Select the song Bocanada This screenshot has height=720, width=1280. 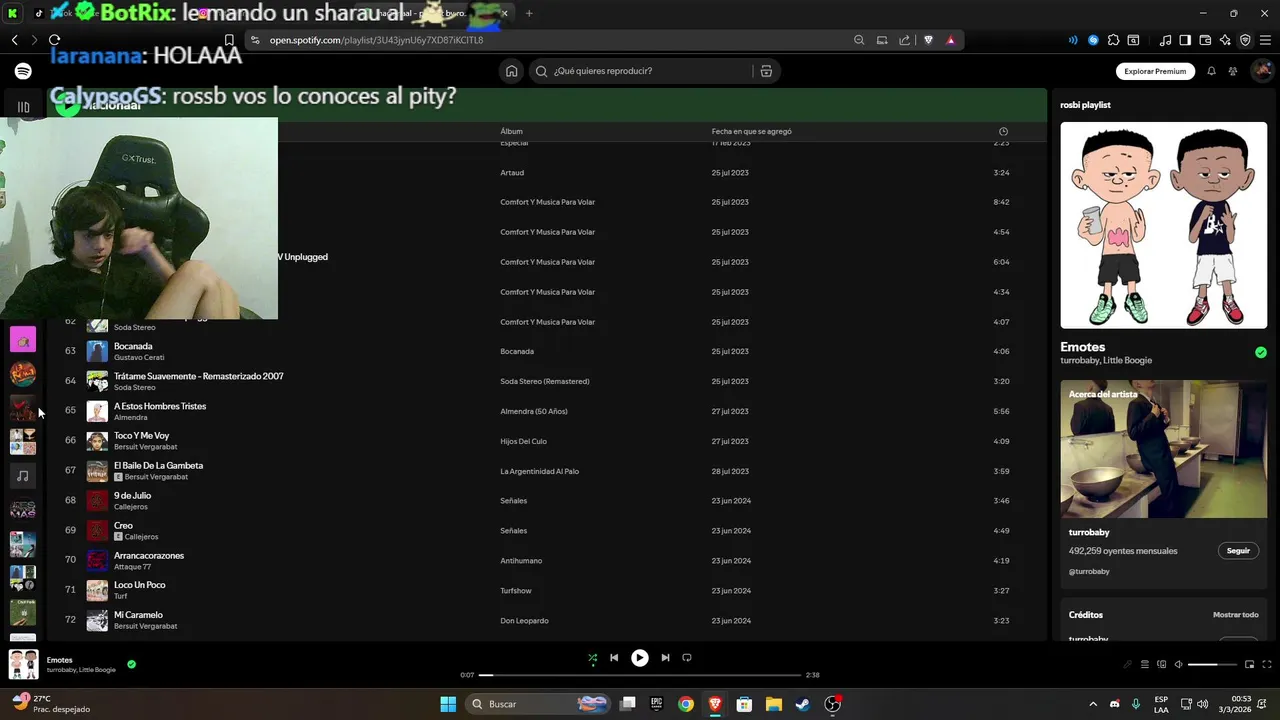pyautogui.click(x=133, y=346)
